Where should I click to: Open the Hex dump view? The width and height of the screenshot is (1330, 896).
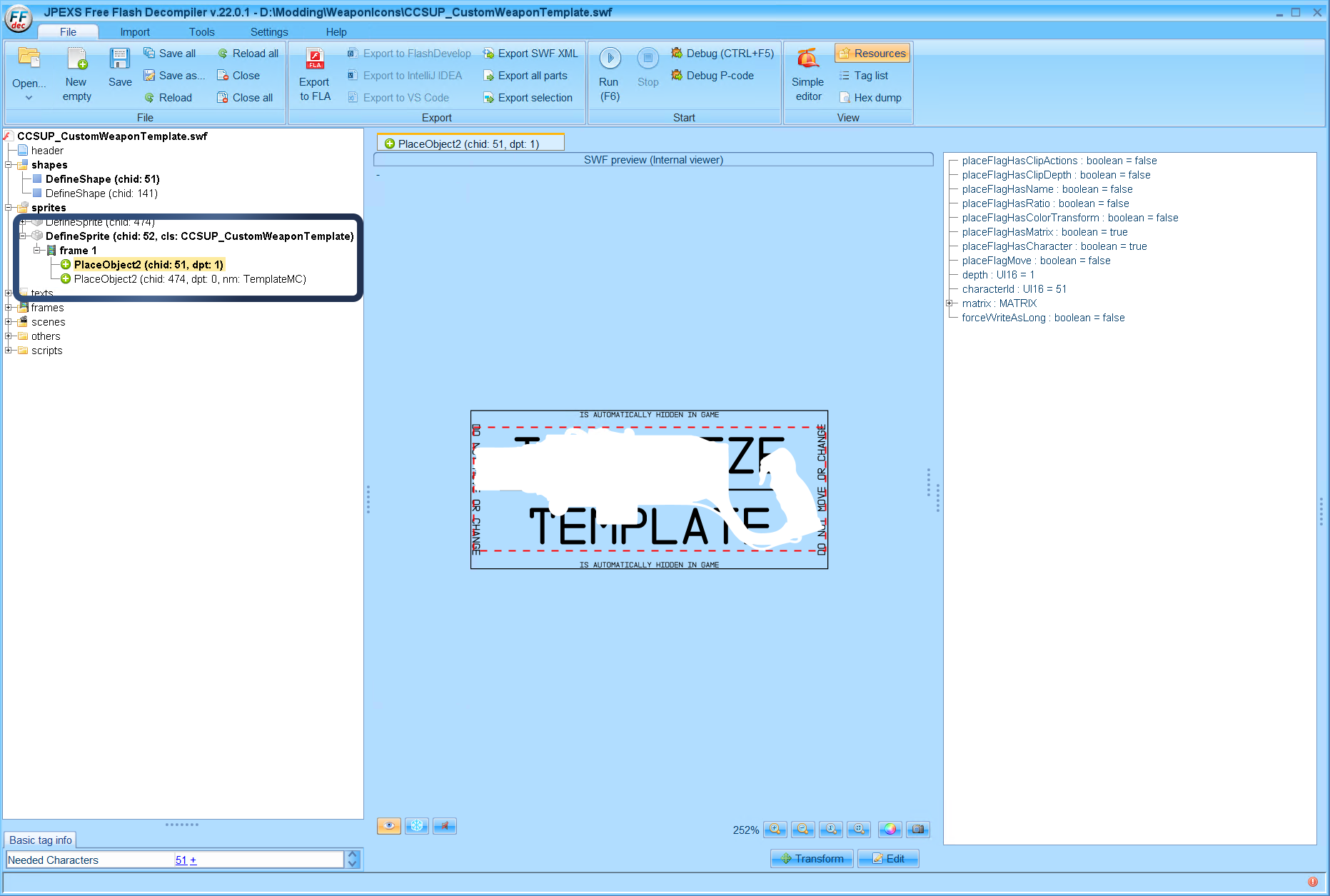point(871,97)
